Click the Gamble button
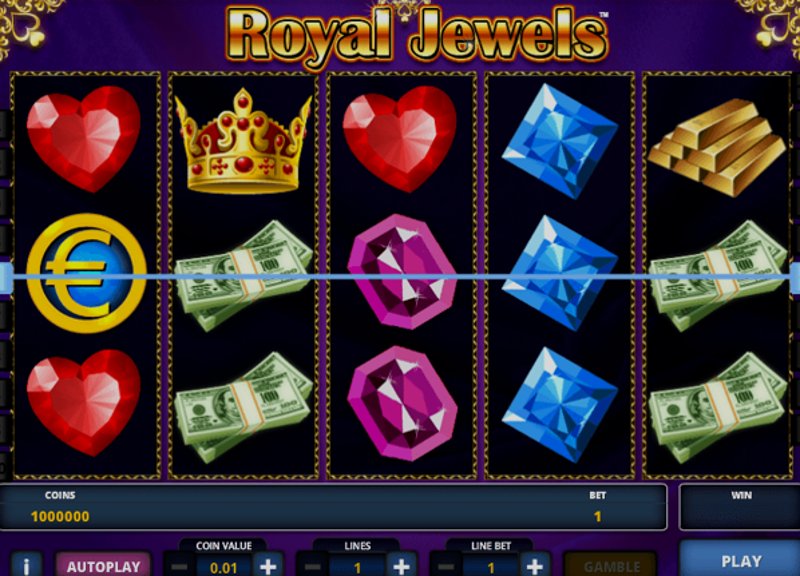 click(x=611, y=566)
